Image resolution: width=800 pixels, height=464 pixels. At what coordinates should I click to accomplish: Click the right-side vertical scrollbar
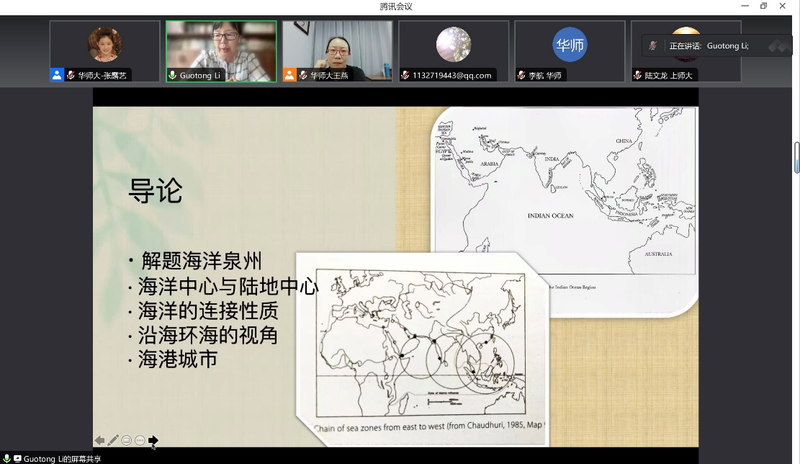pos(796,160)
